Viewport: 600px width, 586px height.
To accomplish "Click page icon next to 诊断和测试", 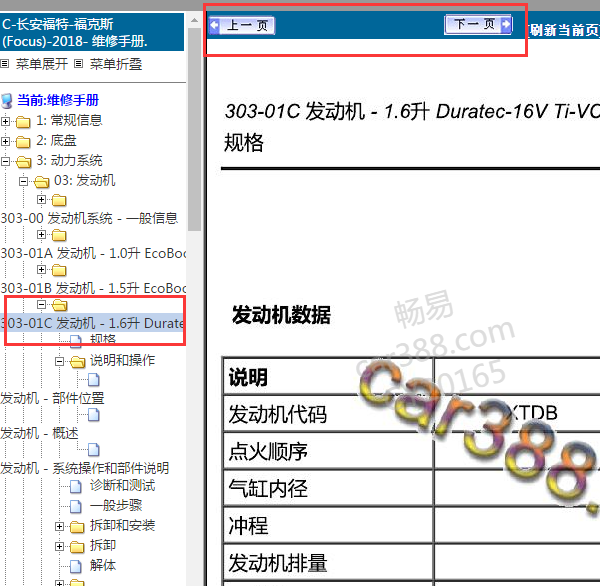I will point(76,486).
